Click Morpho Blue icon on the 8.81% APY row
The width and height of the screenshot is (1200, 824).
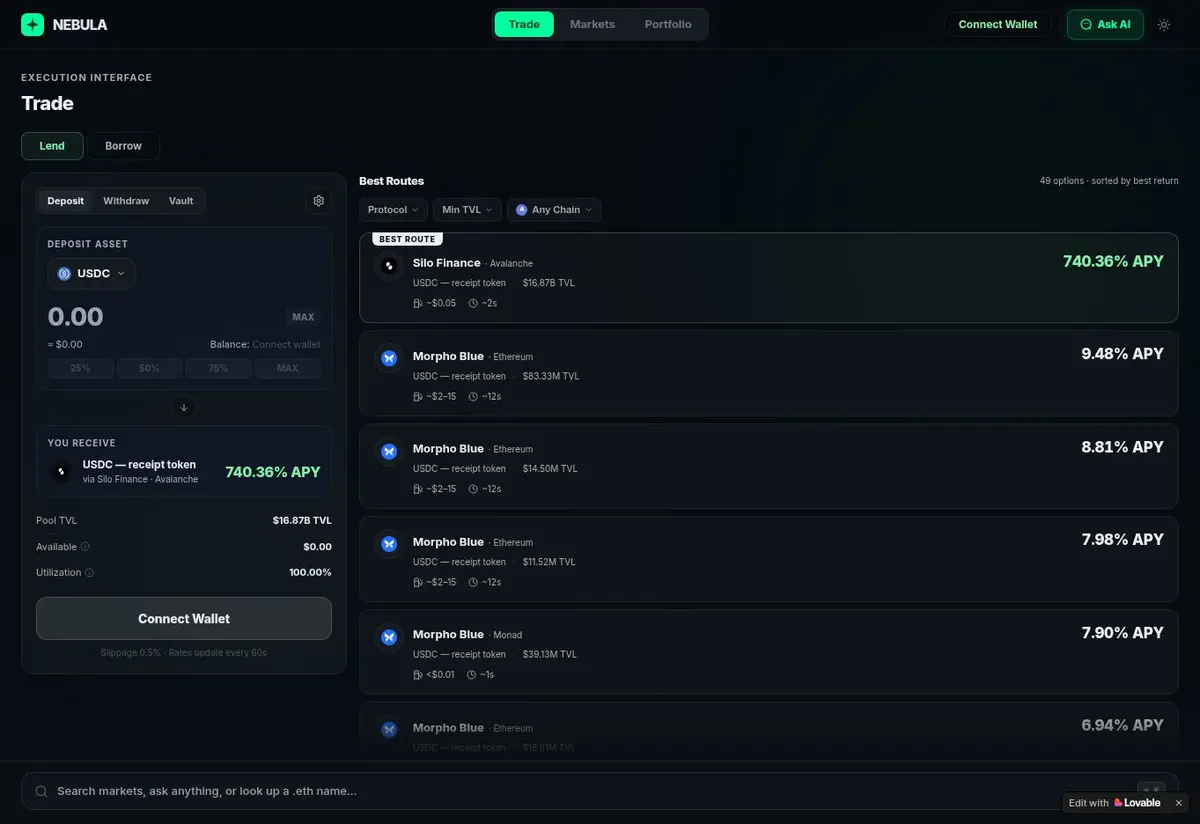tap(389, 451)
